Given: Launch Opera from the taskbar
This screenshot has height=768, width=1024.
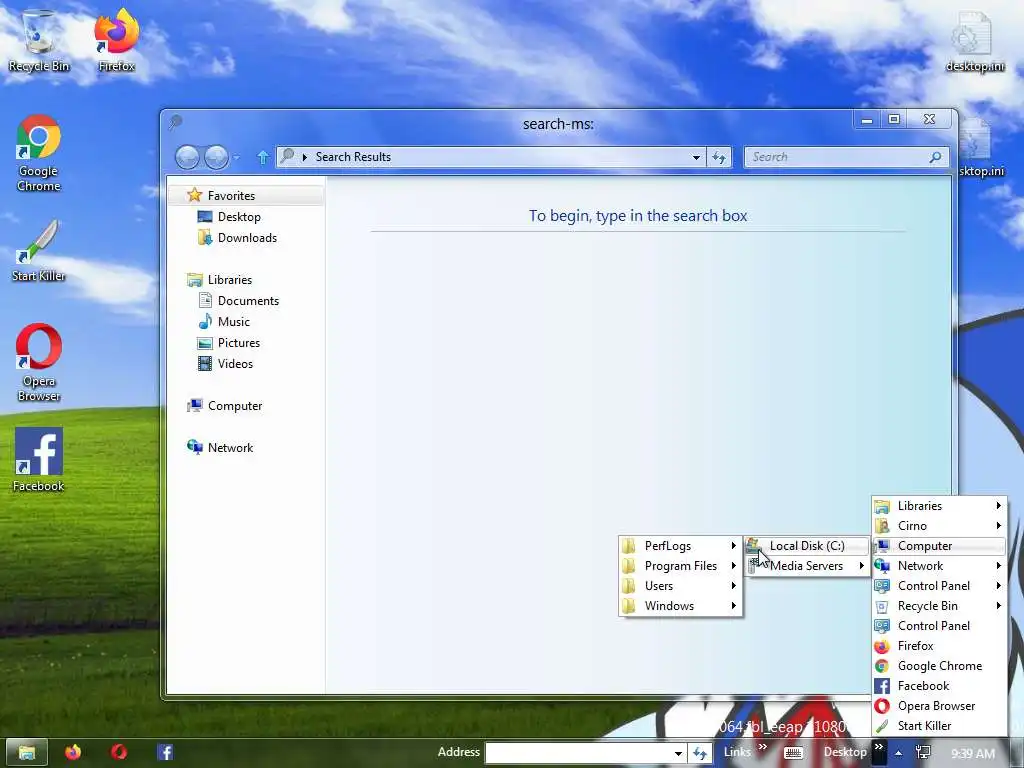Looking at the screenshot, I should pyautogui.click(x=119, y=752).
